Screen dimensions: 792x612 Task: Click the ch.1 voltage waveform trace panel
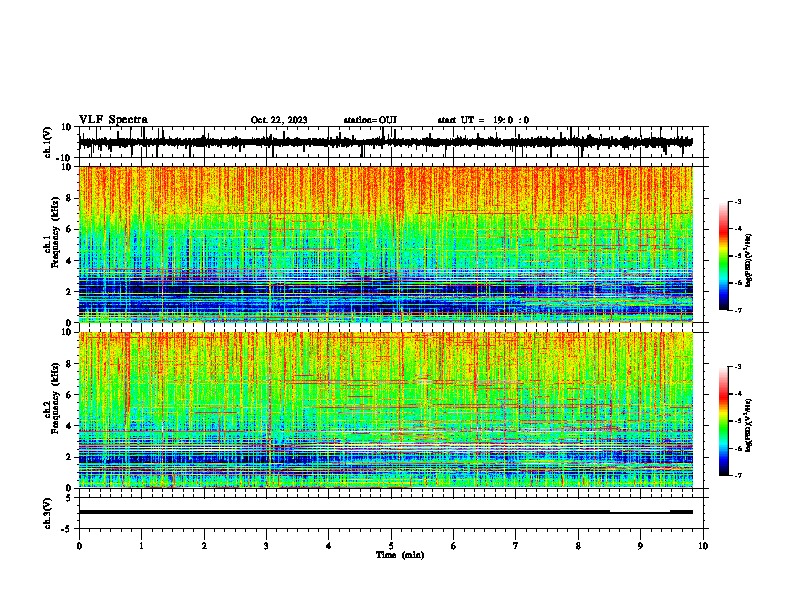coord(391,142)
